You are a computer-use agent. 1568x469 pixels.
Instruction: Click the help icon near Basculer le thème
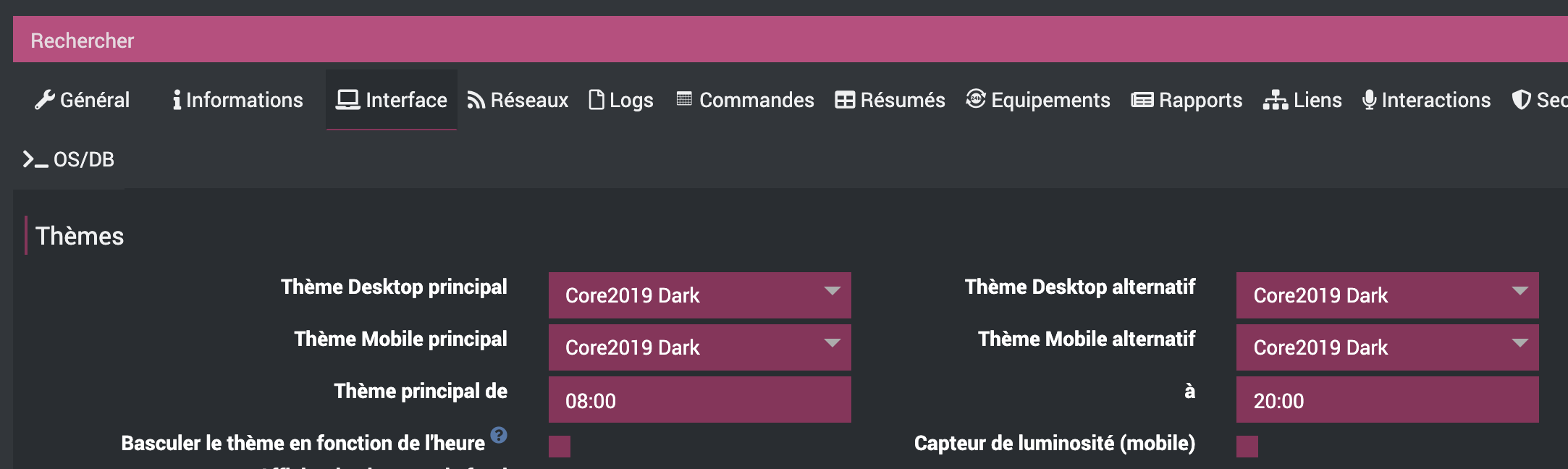click(499, 435)
